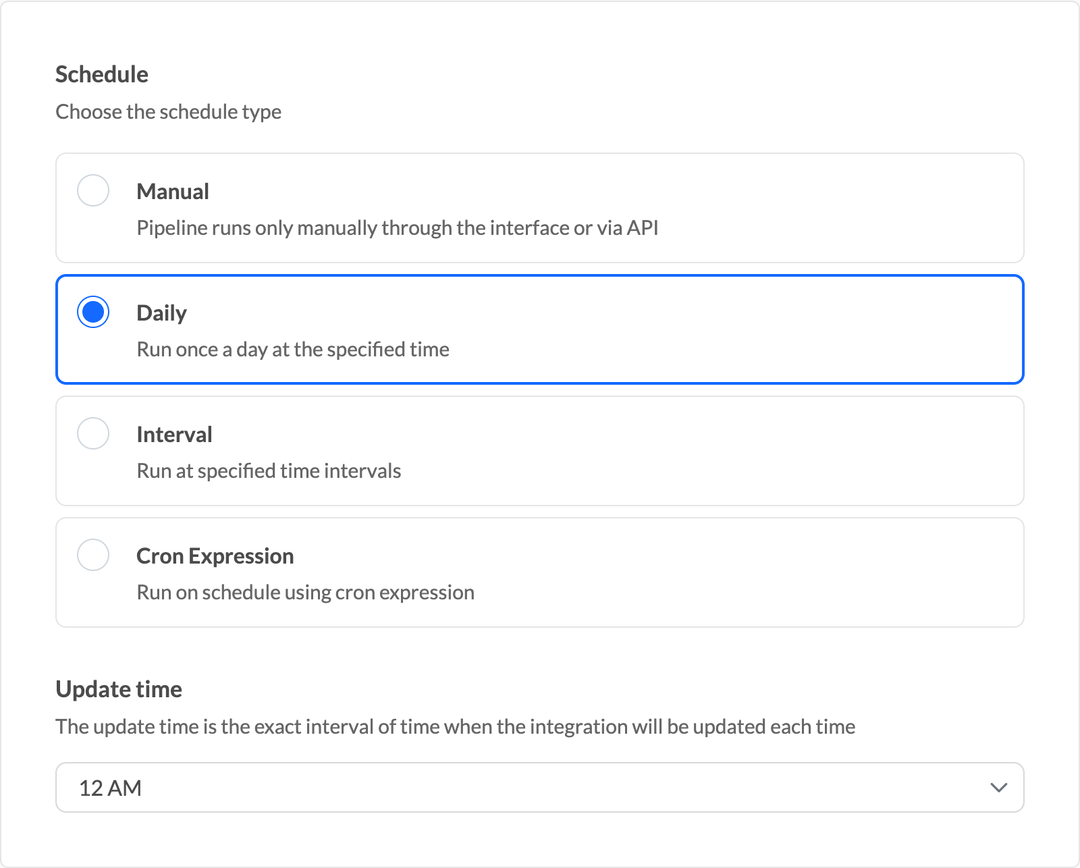This screenshot has width=1080, height=868.
Task: Click 'Run at specified time intervals' text
Action: coord(269,471)
